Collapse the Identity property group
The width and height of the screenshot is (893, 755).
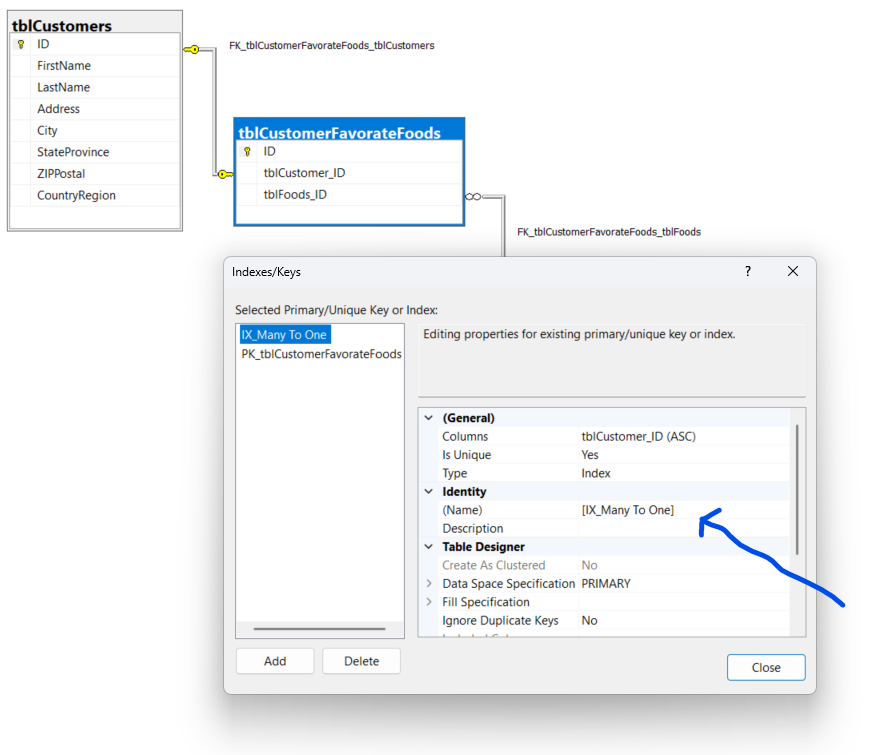[429, 491]
